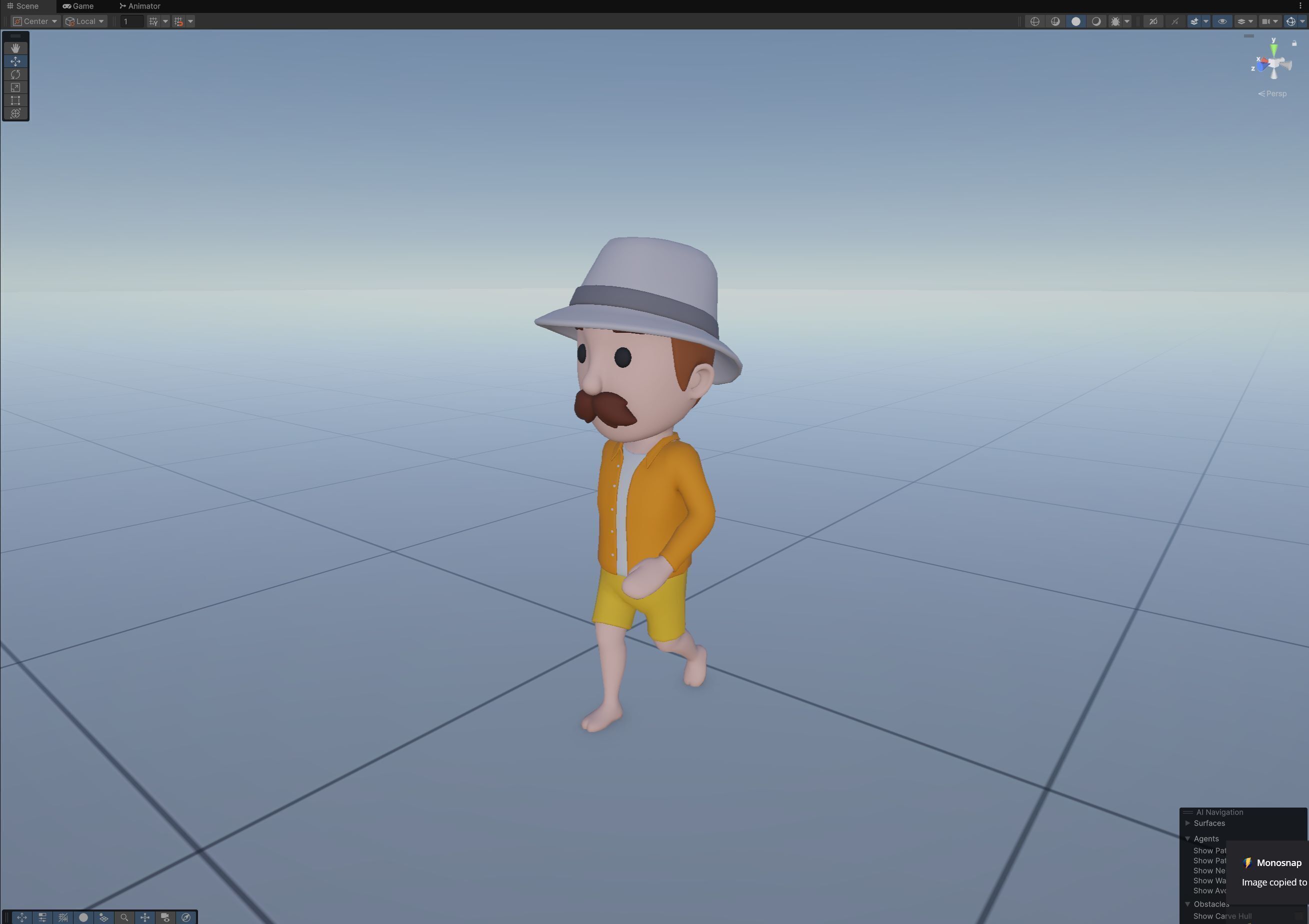Click the draw modes overlay icon in bottom toolbar
This screenshot has height=924, width=1309.
(x=83, y=917)
